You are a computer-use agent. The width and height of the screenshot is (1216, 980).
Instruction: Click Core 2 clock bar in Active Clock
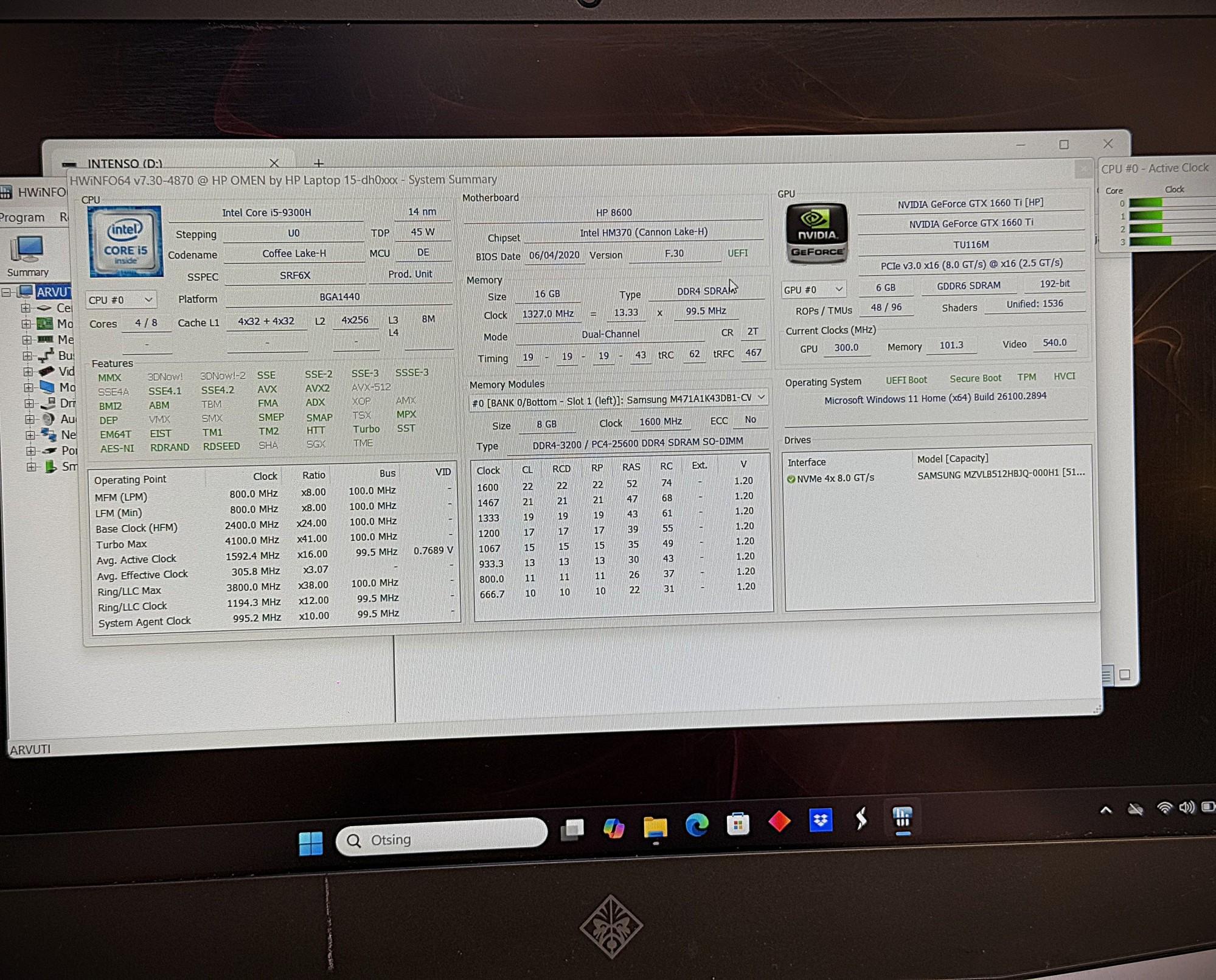click(x=1172, y=229)
